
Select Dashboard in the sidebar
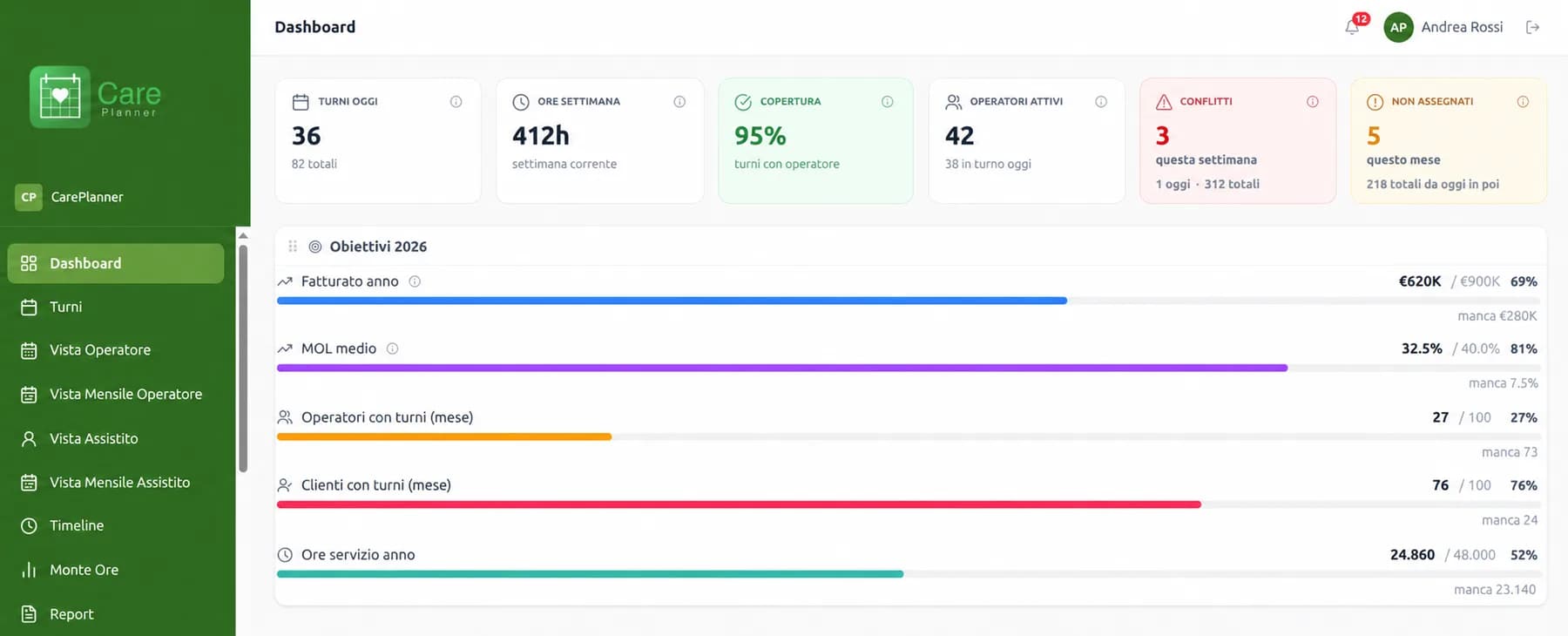coord(116,263)
